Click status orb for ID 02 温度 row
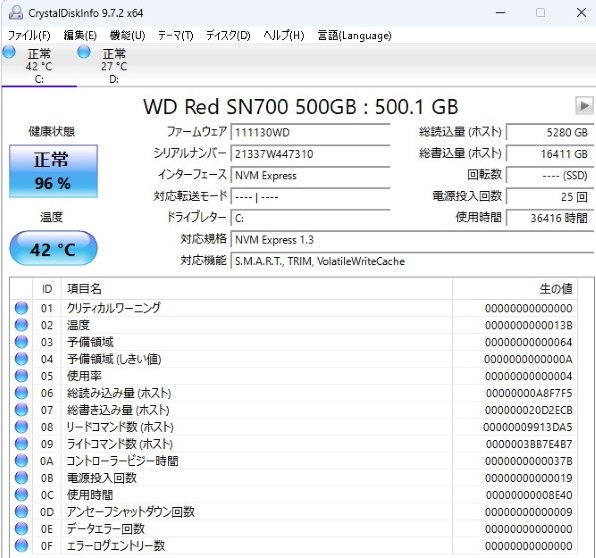Screen dimensions: 596x558 click(21, 325)
